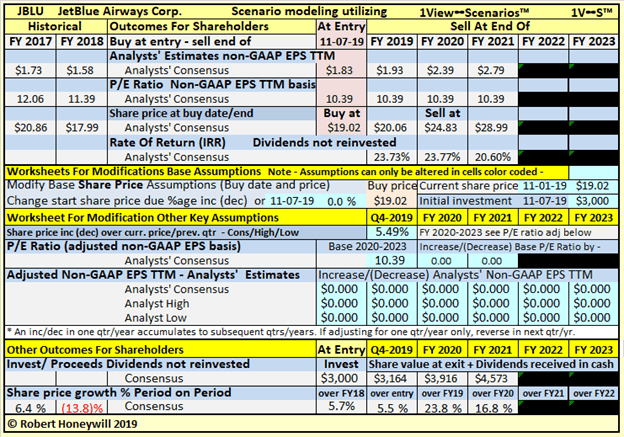Screen dimensions: 624x437
Task: Click the Worksheets For Modifications Base Assumptions heading
Action: coord(134,172)
